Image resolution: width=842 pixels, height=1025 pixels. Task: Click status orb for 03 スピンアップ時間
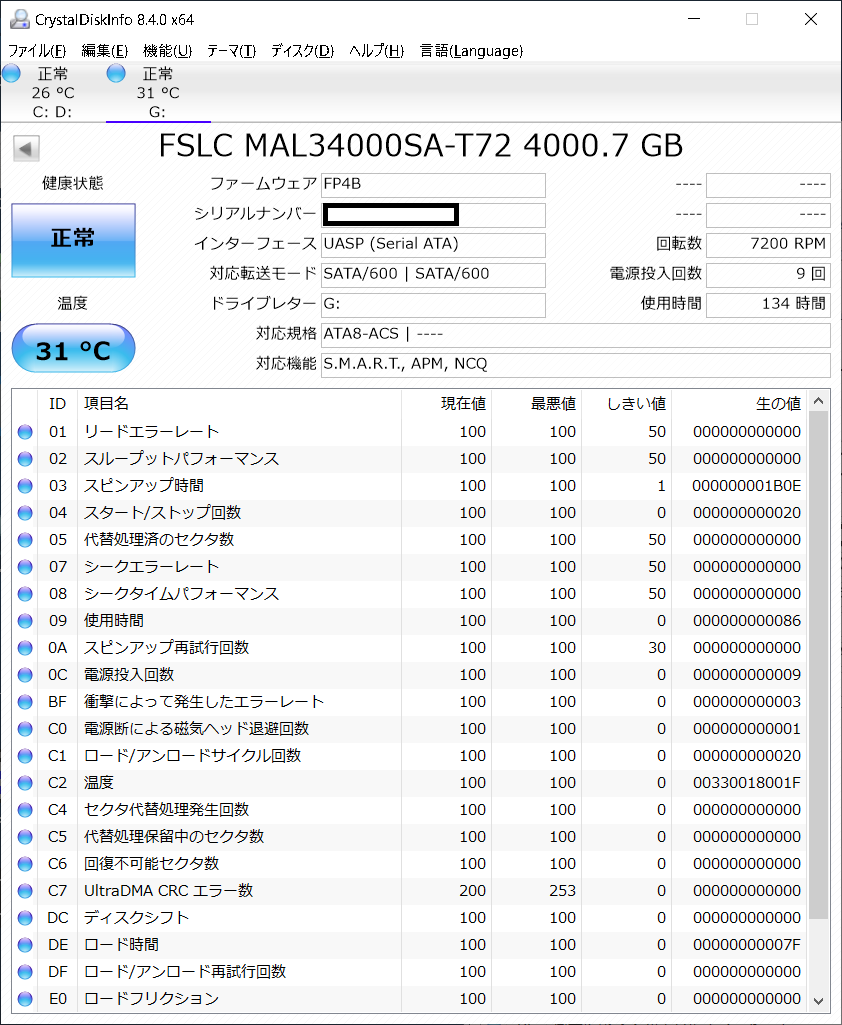tap(25, 486)
